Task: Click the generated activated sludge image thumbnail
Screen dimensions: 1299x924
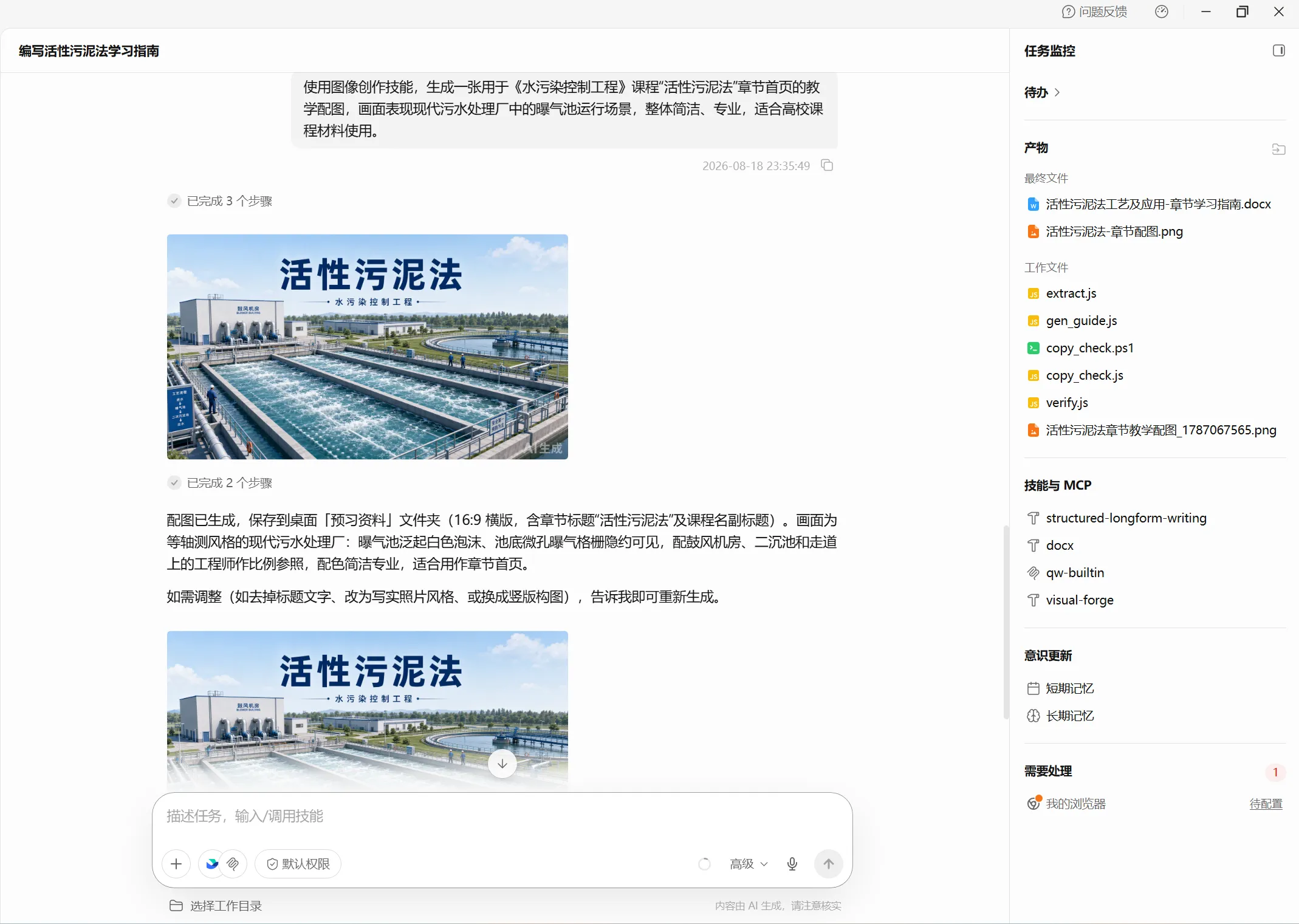Action: click(x=368, y=347)
